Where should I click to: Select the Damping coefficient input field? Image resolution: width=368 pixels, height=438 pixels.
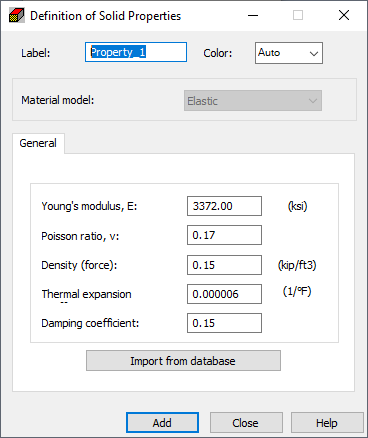pyautogui.click(x=224, y=323)
